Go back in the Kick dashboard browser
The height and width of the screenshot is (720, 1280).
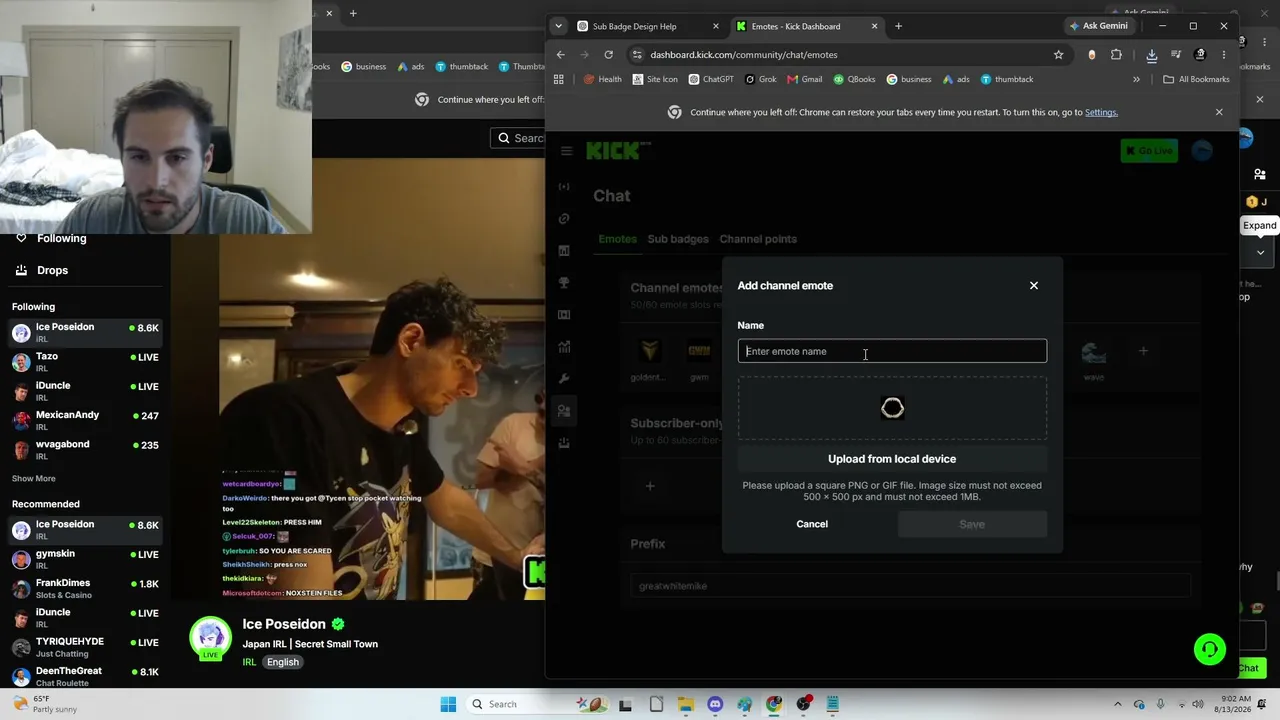pos(561,55)
